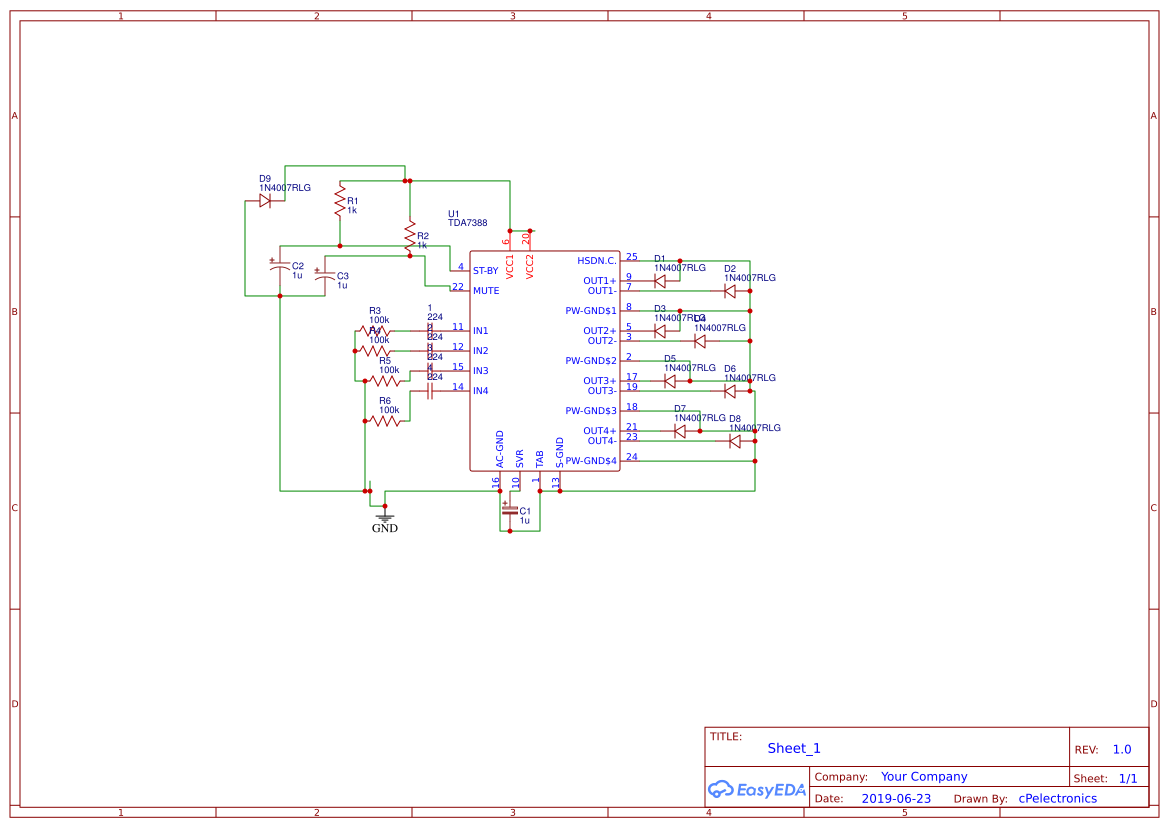Click the MUTE pin label on U1
1169x828 pixels.
tap(487, 291)
